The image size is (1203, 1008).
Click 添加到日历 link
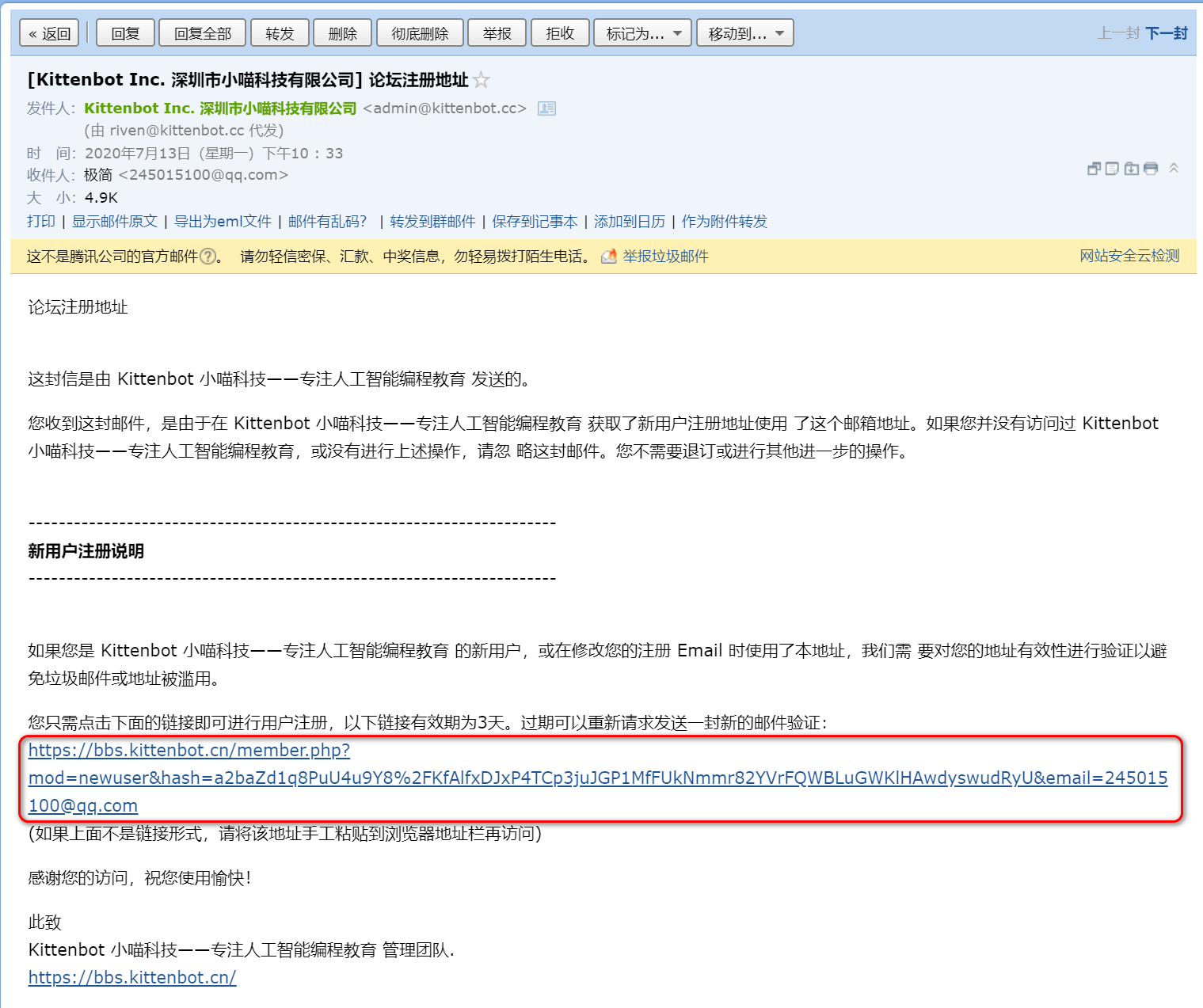[x=630, y=221]
